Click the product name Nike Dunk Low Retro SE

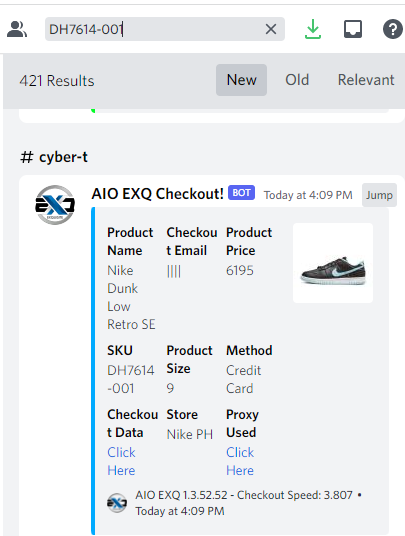[131, 297]
